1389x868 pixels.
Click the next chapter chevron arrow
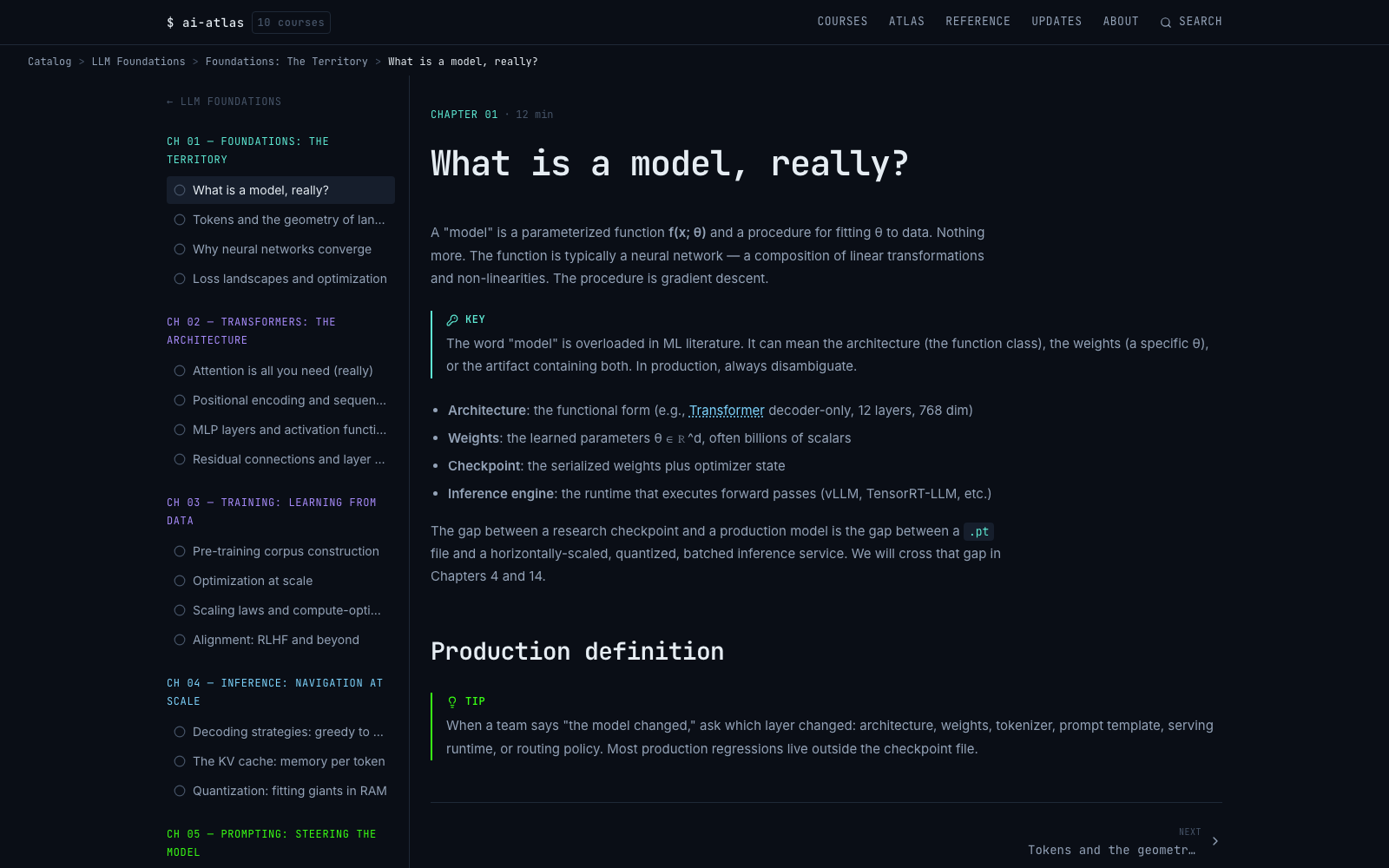pyautogui.click(x=1215, y=841)
